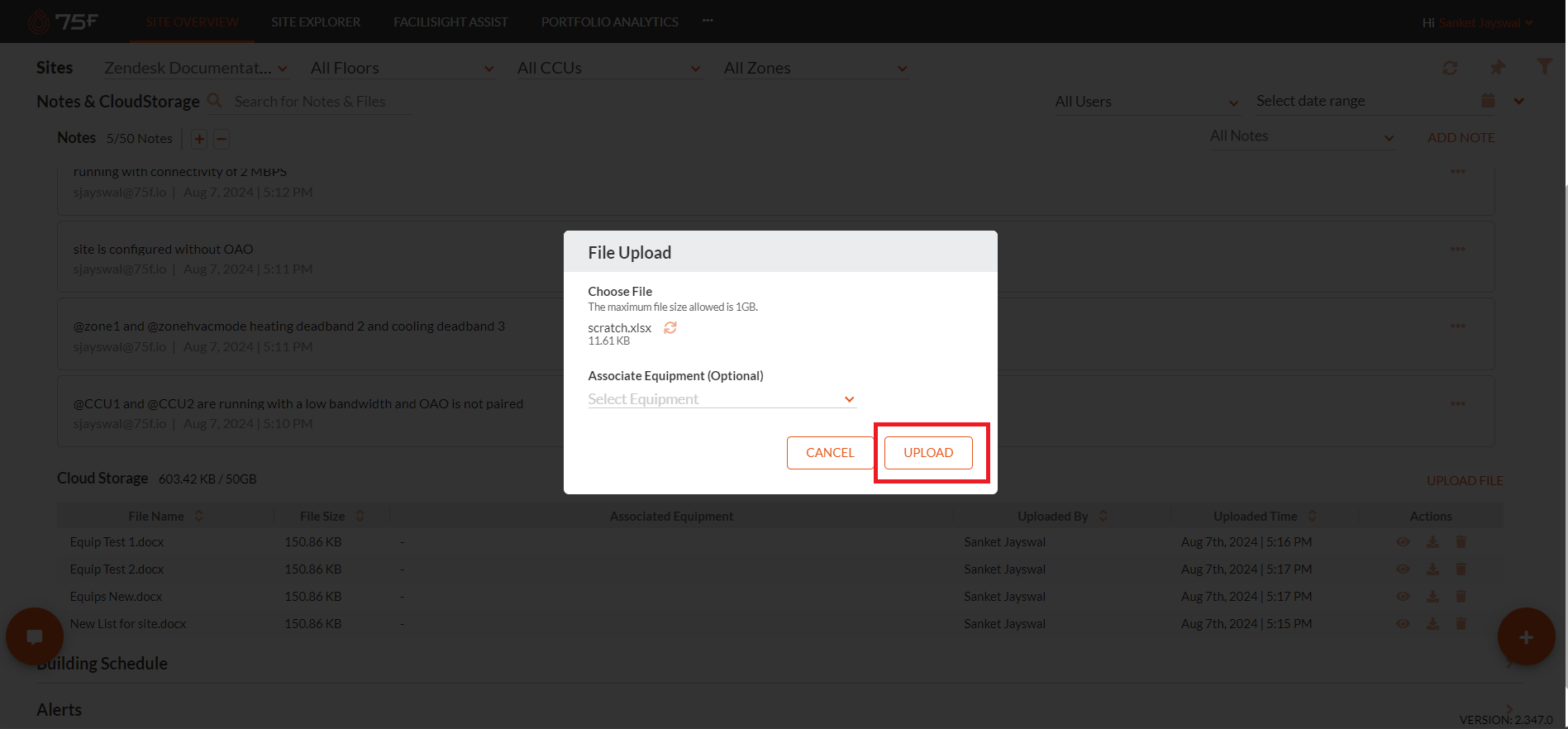
Task: Click the plus icon next to Notes count
Action: point(199,139)
